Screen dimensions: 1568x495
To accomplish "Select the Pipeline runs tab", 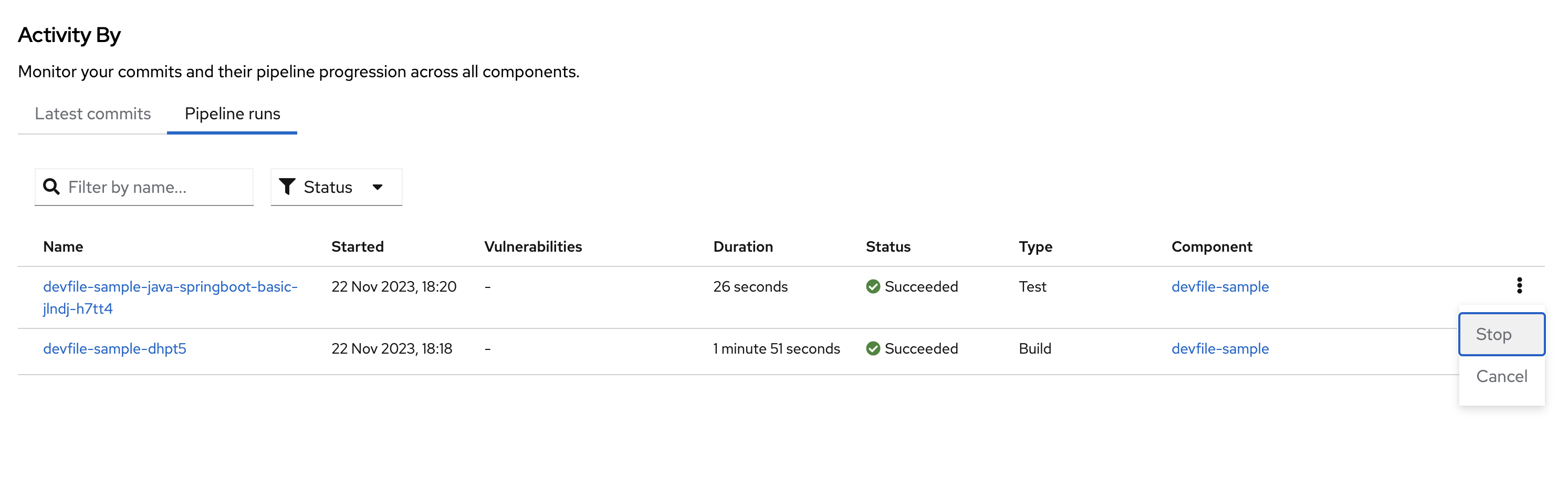I will point(232,114).
